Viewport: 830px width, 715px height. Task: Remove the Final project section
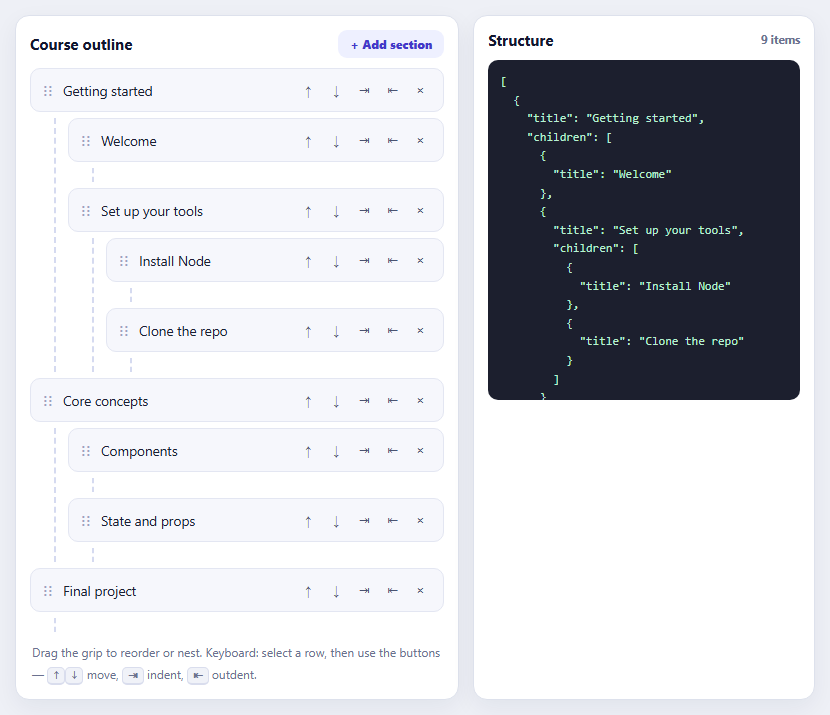[x=420, y=591]
